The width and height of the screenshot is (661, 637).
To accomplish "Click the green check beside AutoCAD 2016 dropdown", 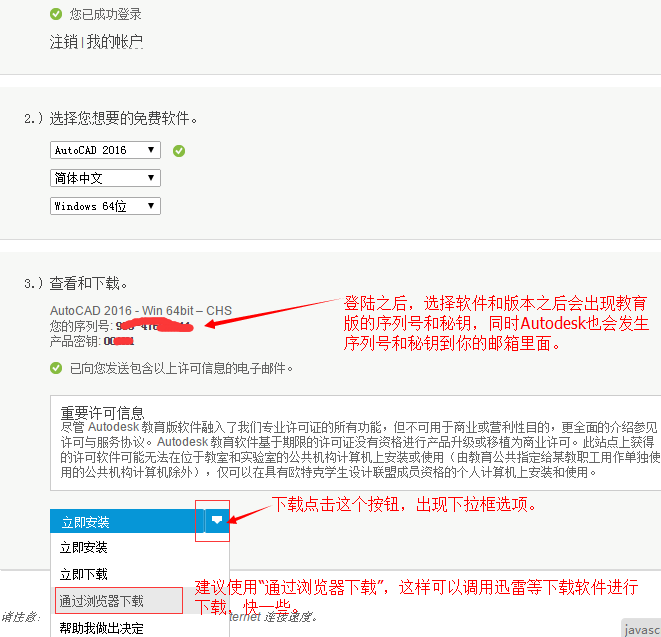I will pos(179,151).
